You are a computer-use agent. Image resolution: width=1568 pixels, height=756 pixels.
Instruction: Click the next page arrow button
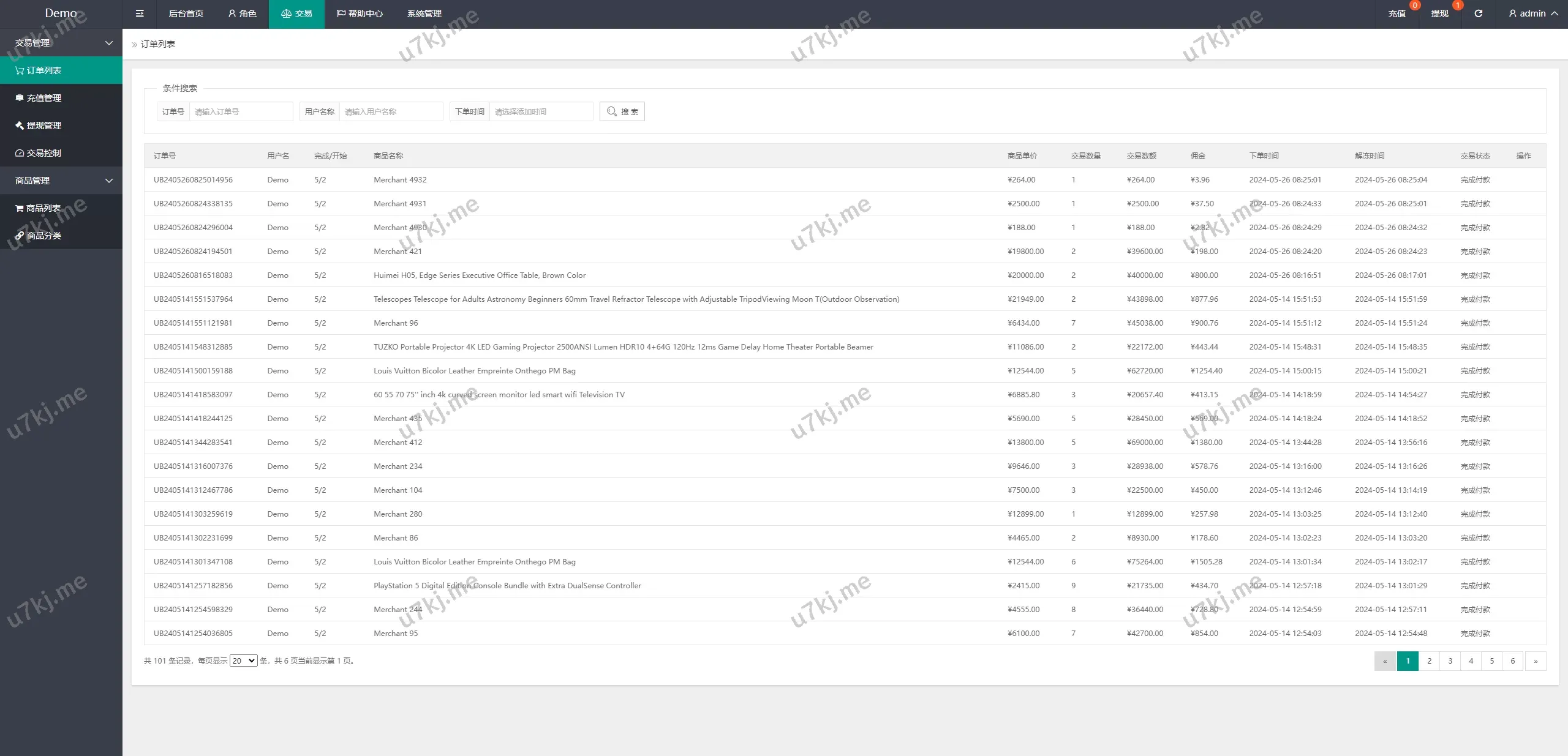[1535, 661]
